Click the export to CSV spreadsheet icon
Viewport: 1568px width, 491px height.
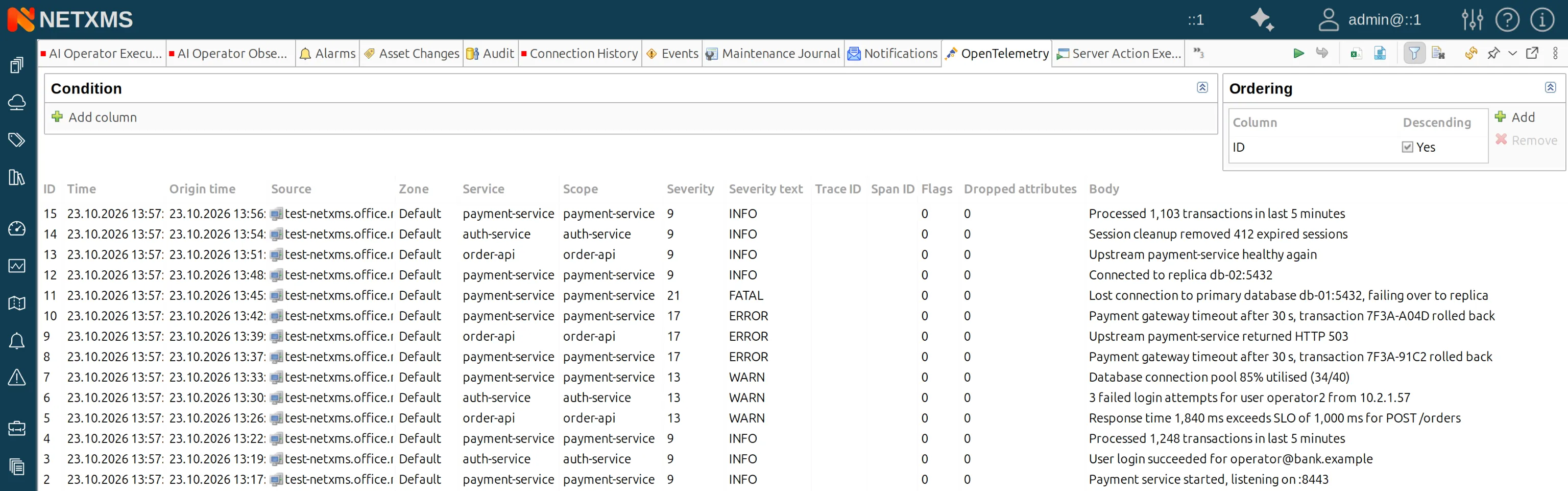click(x=1356, y=54)
